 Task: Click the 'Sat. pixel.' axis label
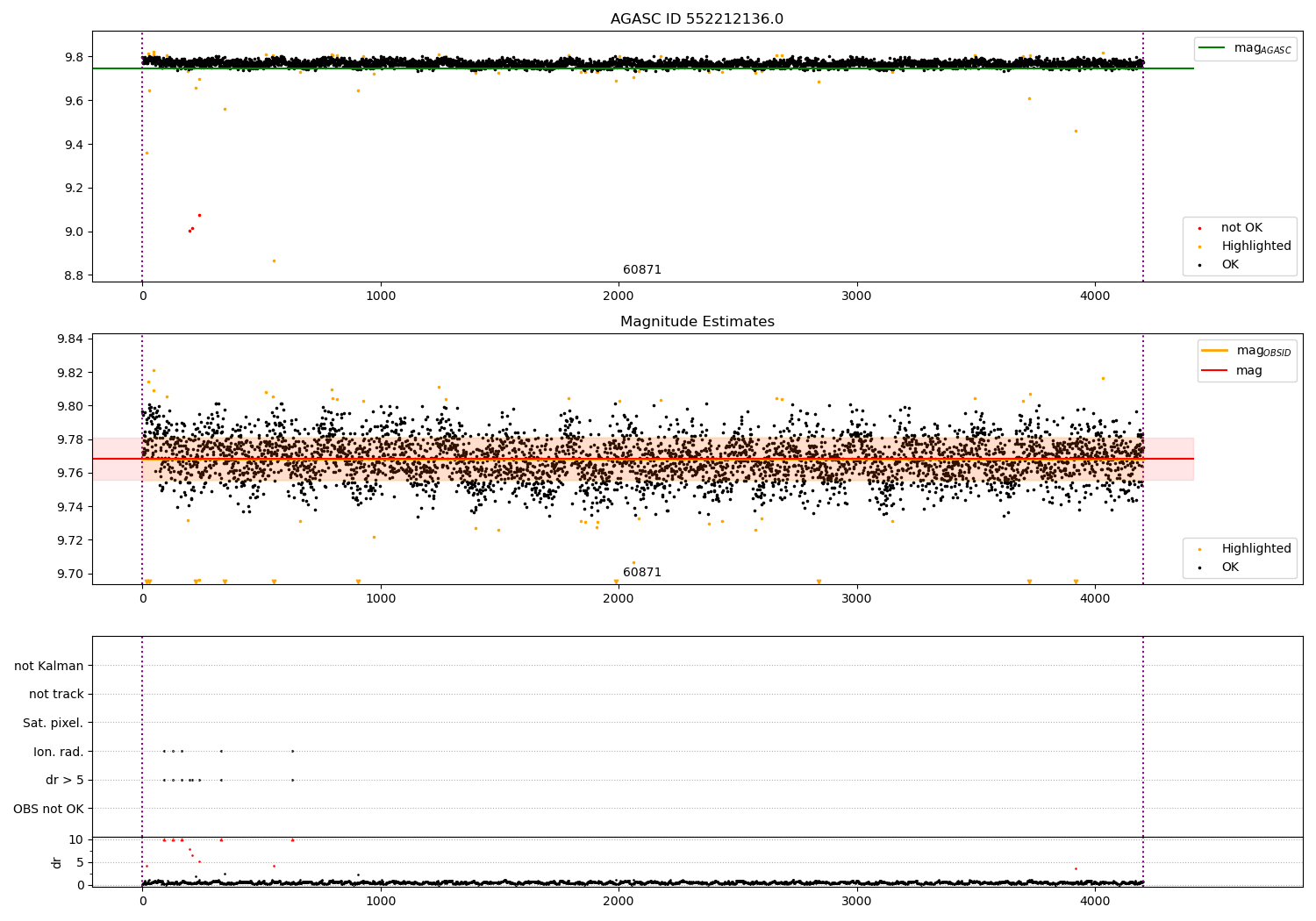(x=53, y=724)
